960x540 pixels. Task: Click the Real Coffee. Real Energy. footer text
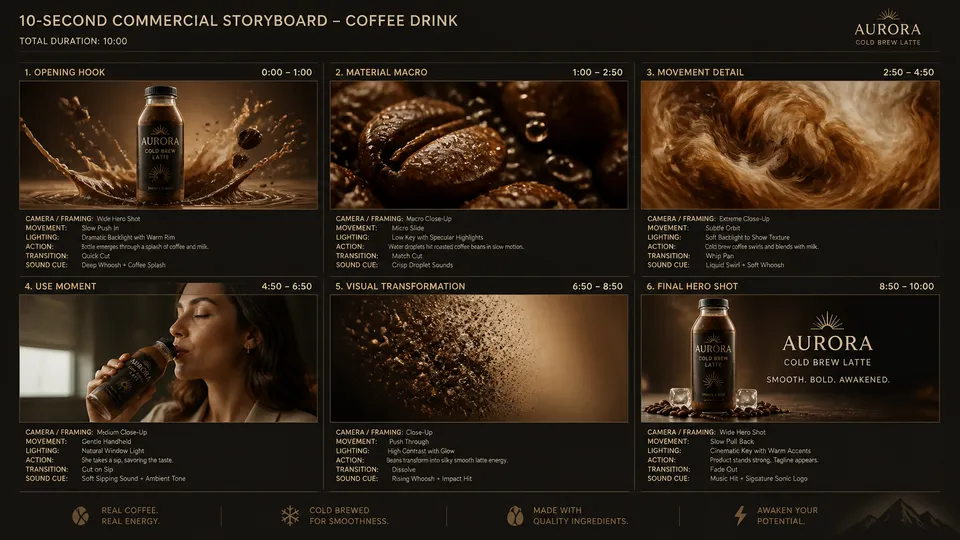130,516
